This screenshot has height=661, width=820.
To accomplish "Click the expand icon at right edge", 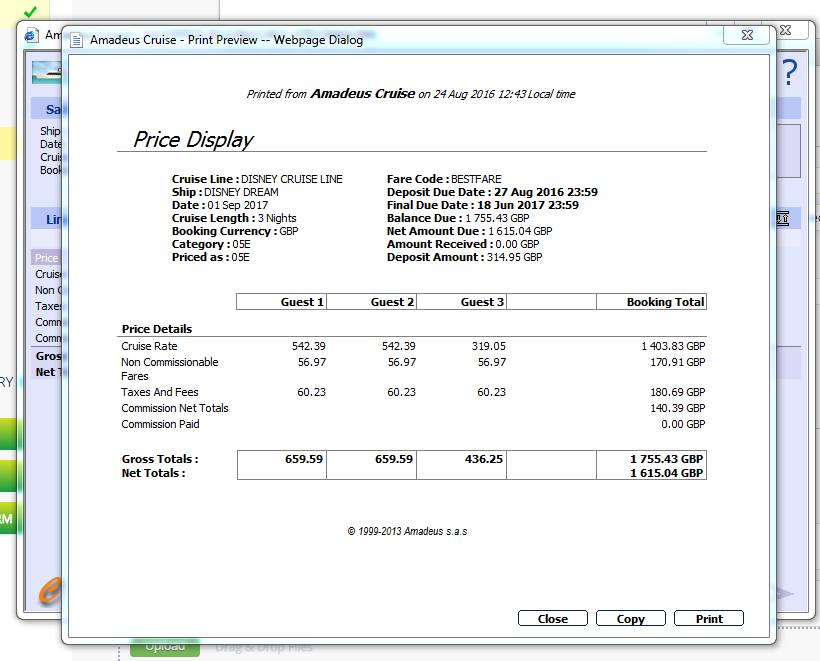I will pyautogui.click(x=782, y=218).
